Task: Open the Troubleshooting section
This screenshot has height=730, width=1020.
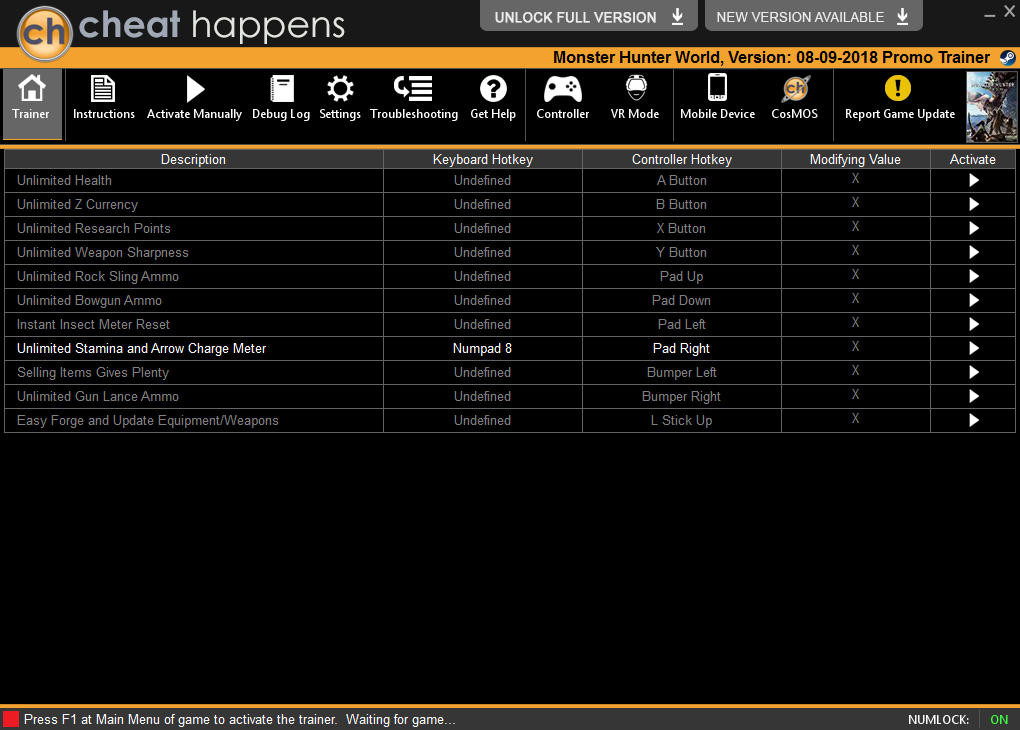Action: pos(414,98)
